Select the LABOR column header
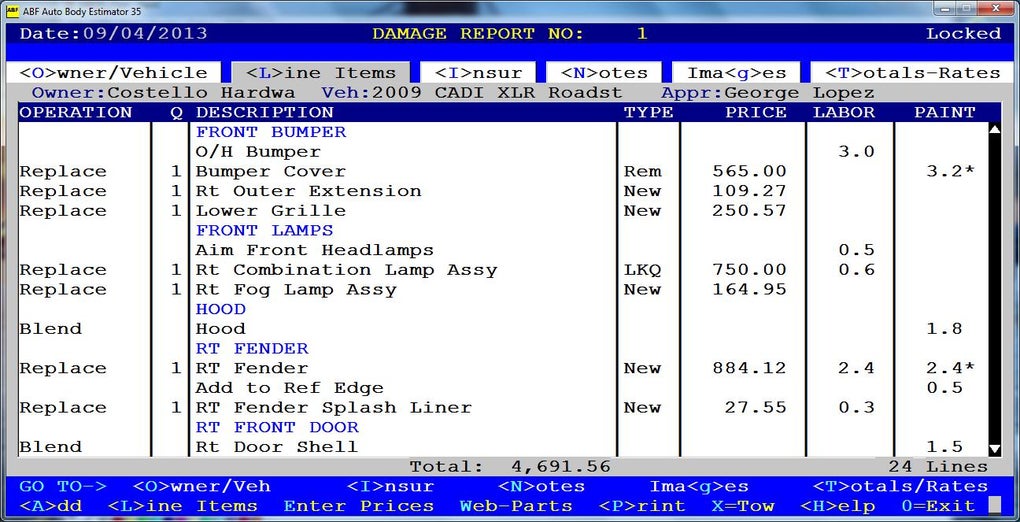 [844, 113]
